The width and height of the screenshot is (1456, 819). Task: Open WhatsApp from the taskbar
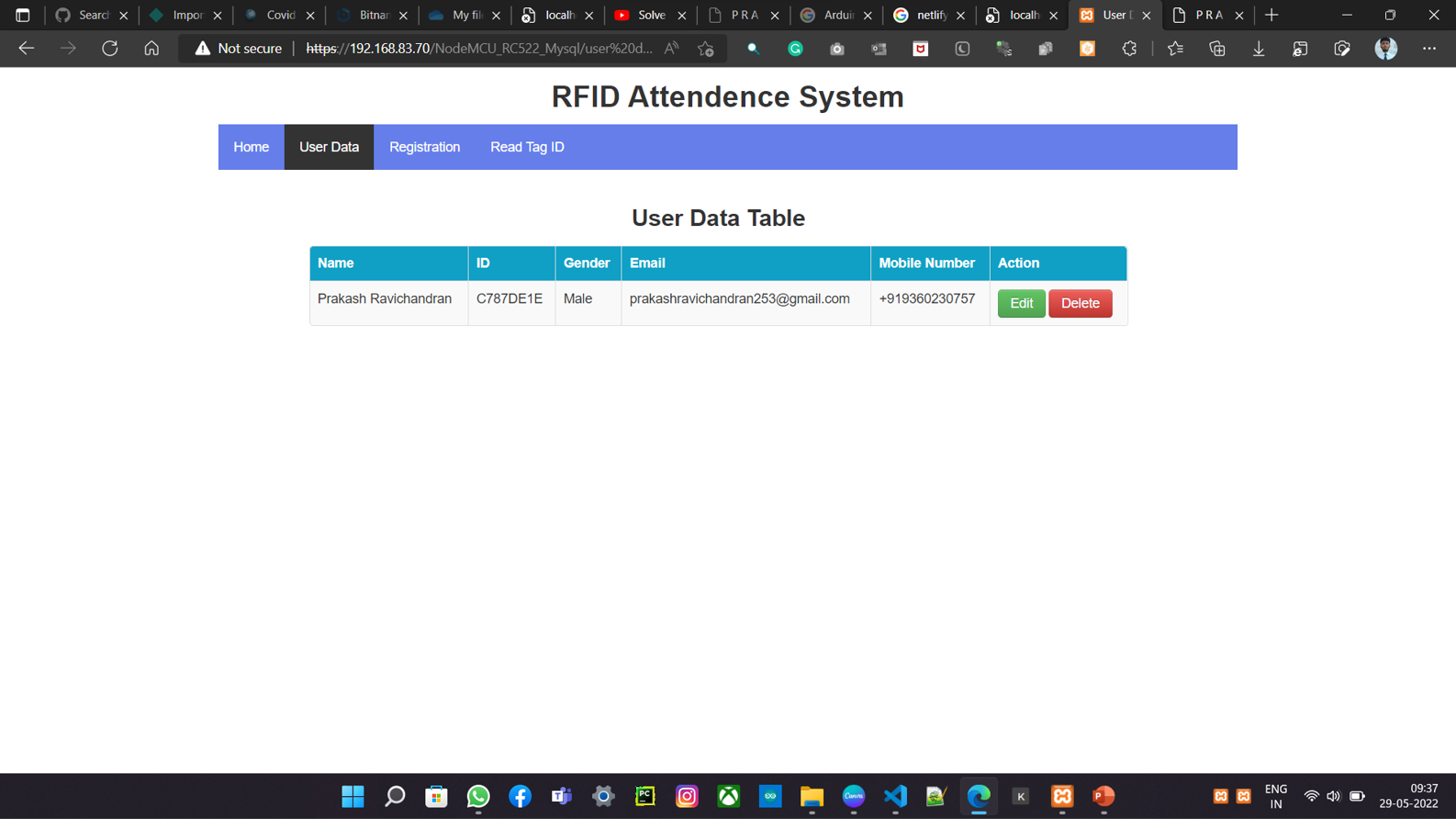coord(478,796)
